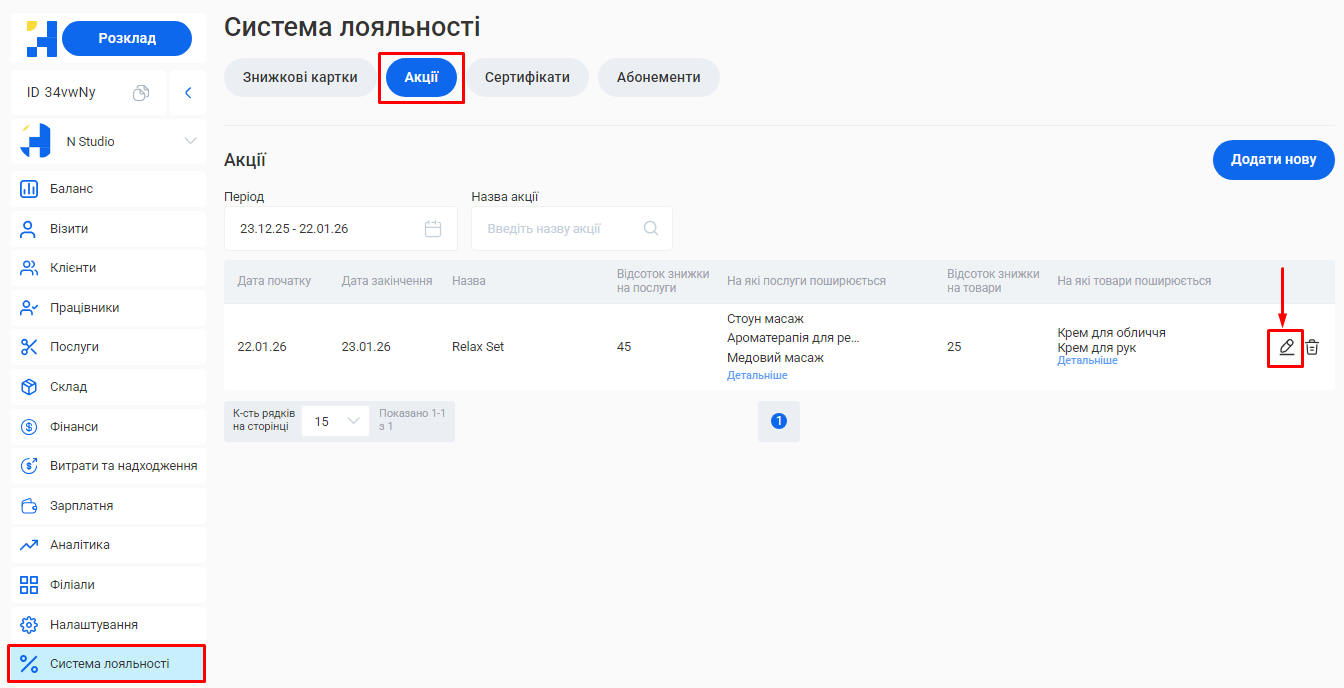Screen dimensions: 1344x688
Task: Open the rows-per-page dropdown showing 15
Action: point(336,421)
